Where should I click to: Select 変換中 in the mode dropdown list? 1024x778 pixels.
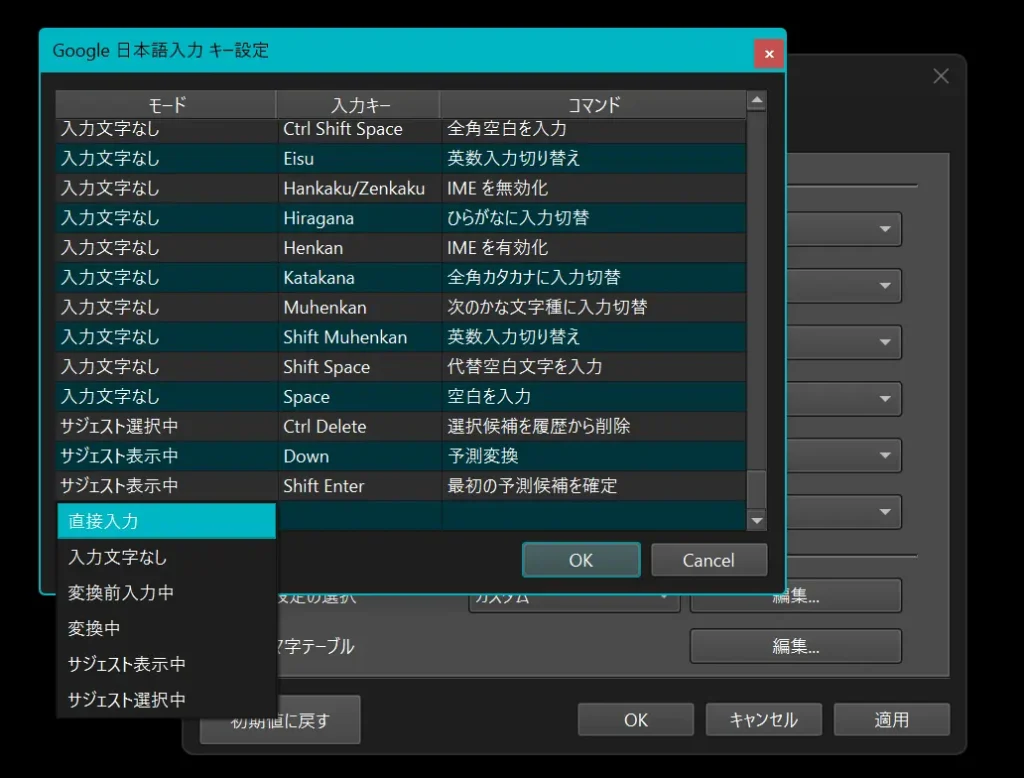(167, 628)
